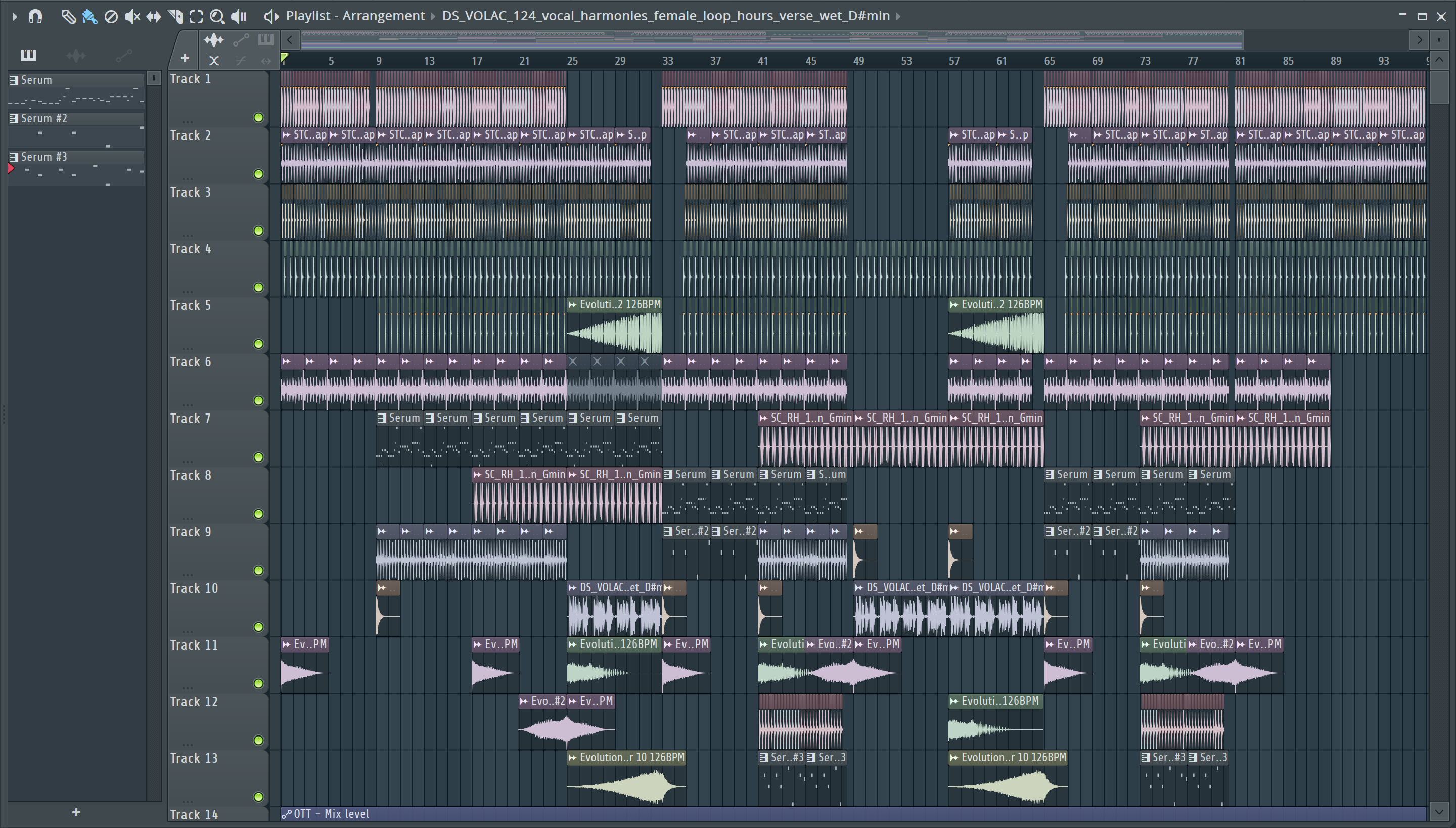Open menu of first DS_VOLAC..et_D#m clip on Track 10
The width and height of the screenshot is (1456, 828).
[572, 588]
